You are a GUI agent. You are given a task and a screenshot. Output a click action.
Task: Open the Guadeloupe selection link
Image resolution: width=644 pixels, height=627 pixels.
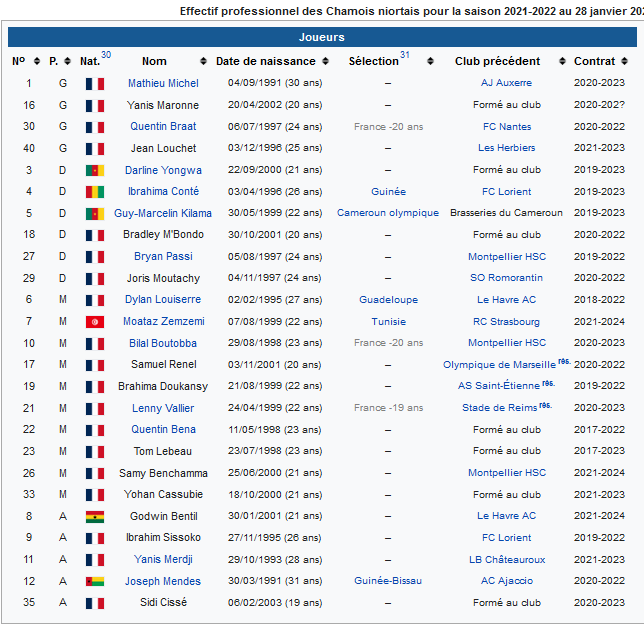pyautogui.click(x=388, y=300)
